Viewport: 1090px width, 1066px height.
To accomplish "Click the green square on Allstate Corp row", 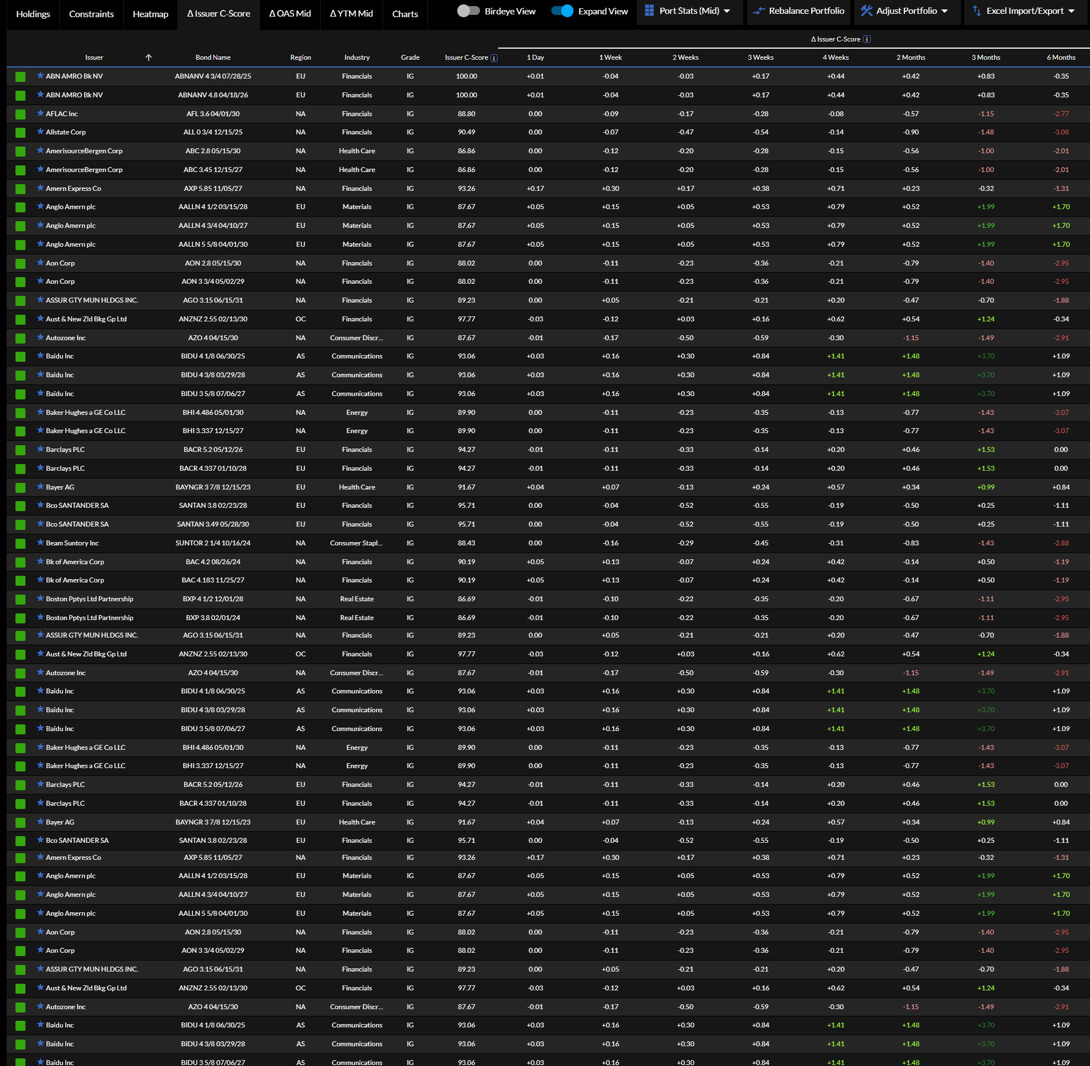I will pyautogui.click(x=20, y=132).
